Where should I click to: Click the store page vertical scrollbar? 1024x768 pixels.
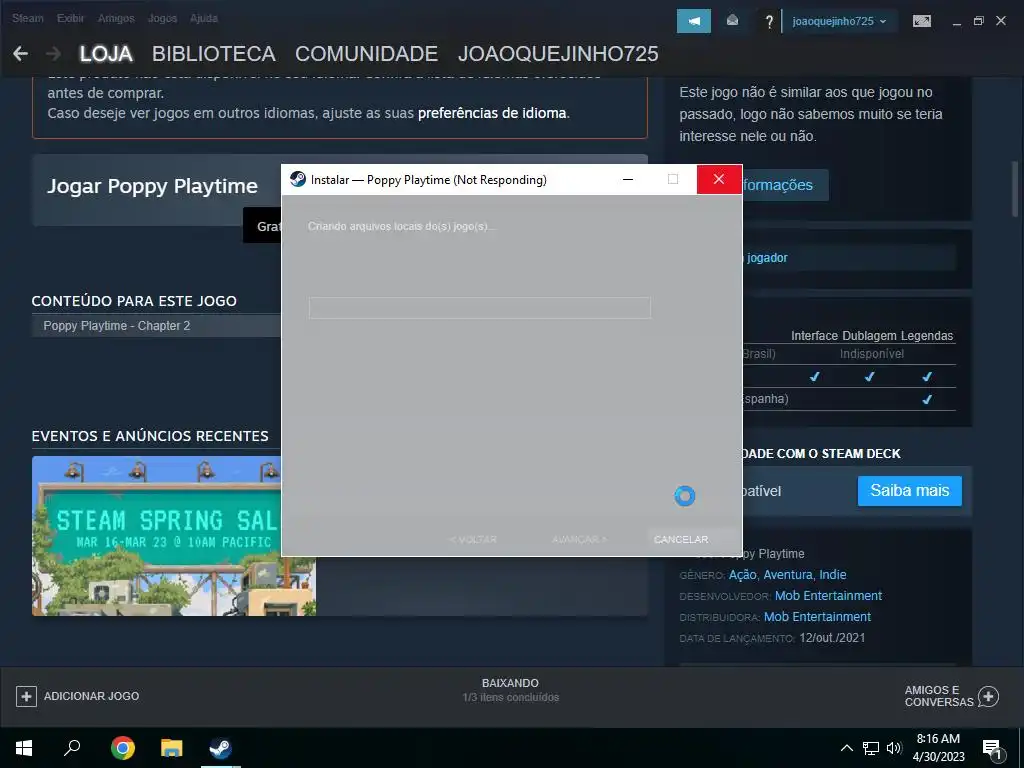1015,189
